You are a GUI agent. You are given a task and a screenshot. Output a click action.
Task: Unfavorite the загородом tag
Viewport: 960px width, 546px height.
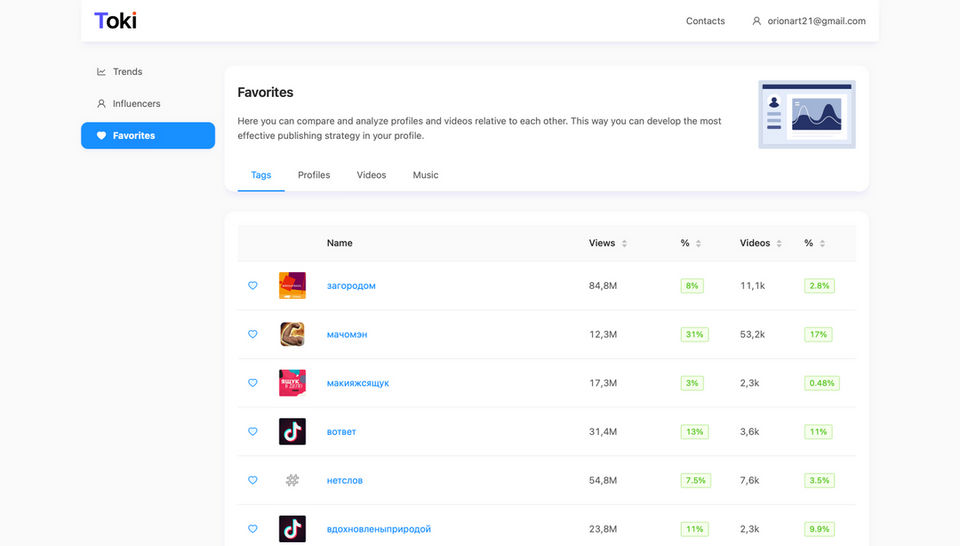click(x=252, y=285)
